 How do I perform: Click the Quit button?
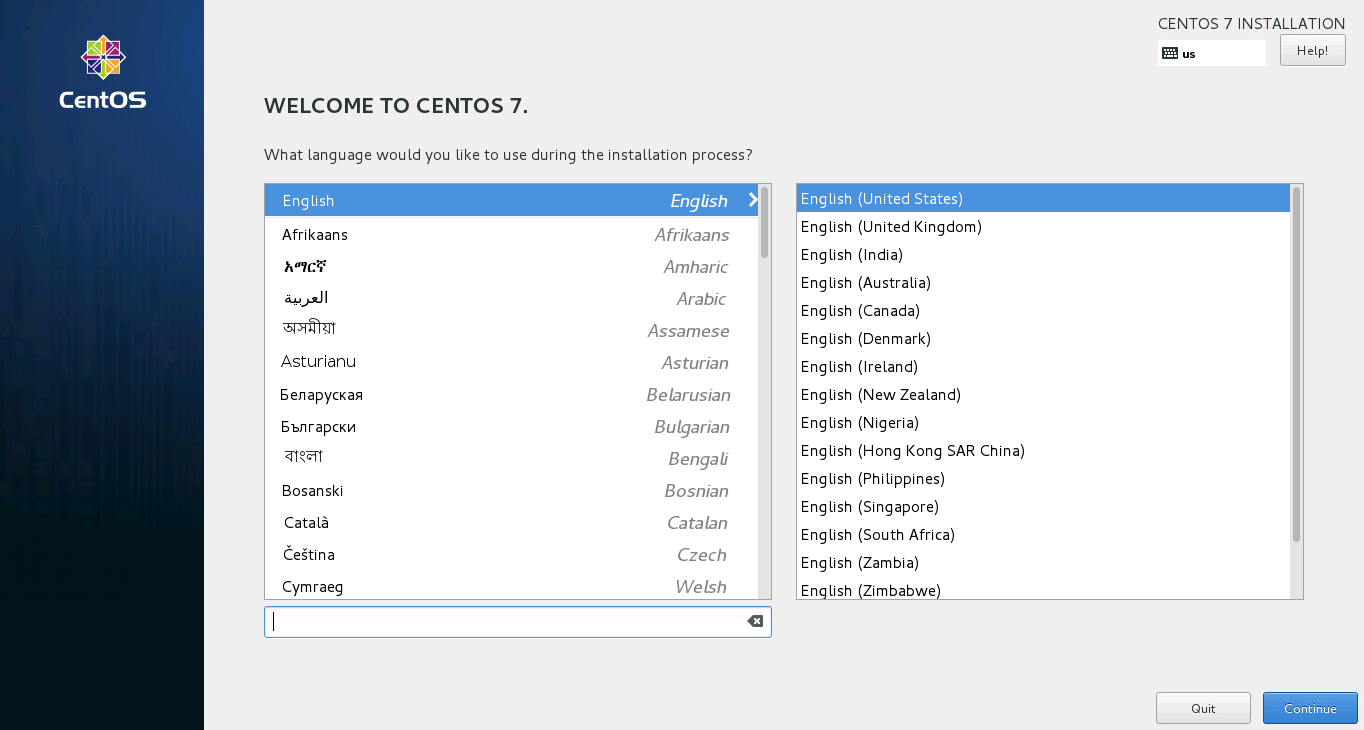coord(1203,707)
